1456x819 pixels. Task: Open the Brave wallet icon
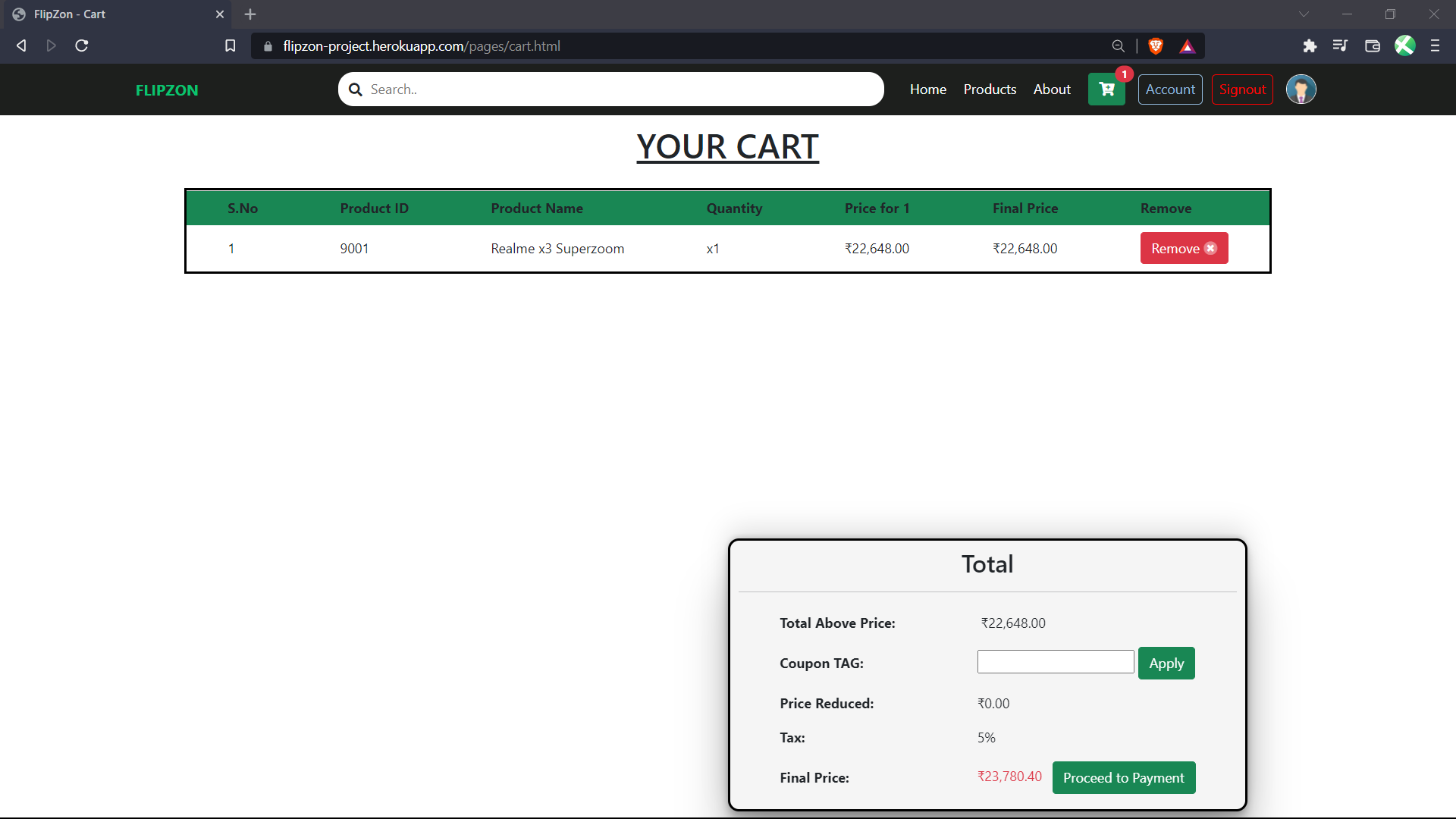pos(1373,46)
